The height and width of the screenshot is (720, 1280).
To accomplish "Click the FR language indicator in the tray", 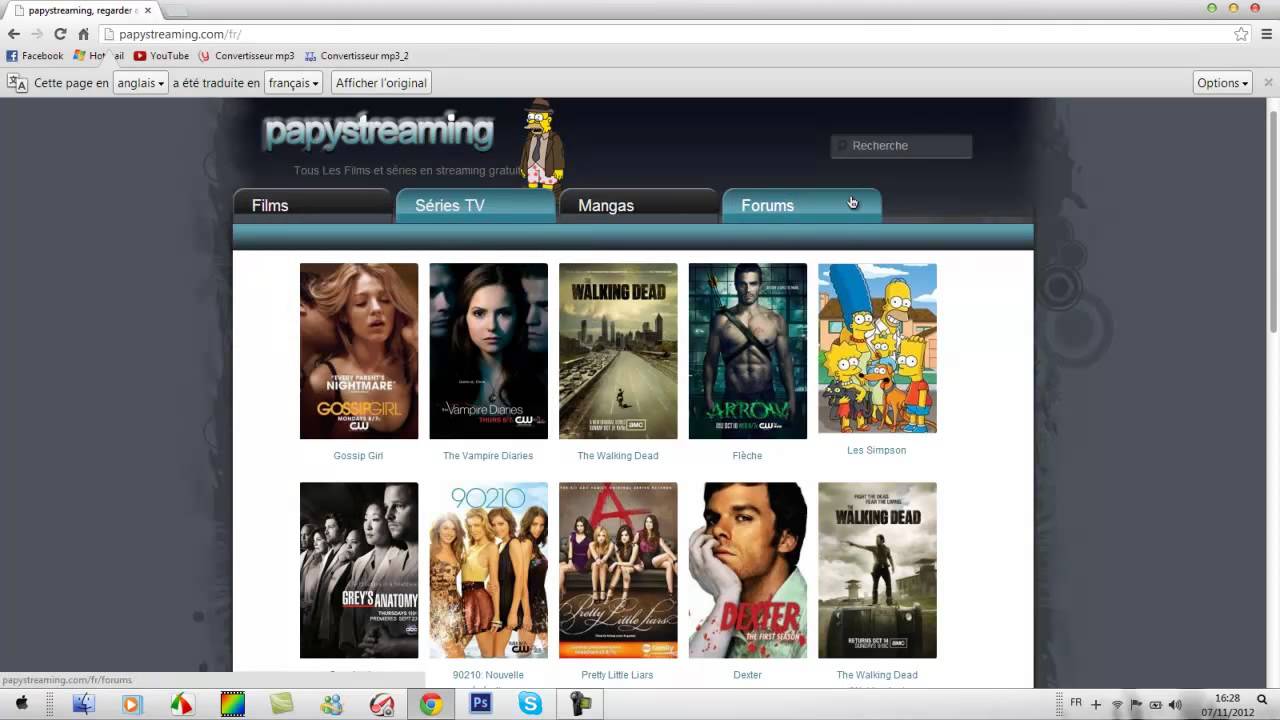I will (1076, 703).
